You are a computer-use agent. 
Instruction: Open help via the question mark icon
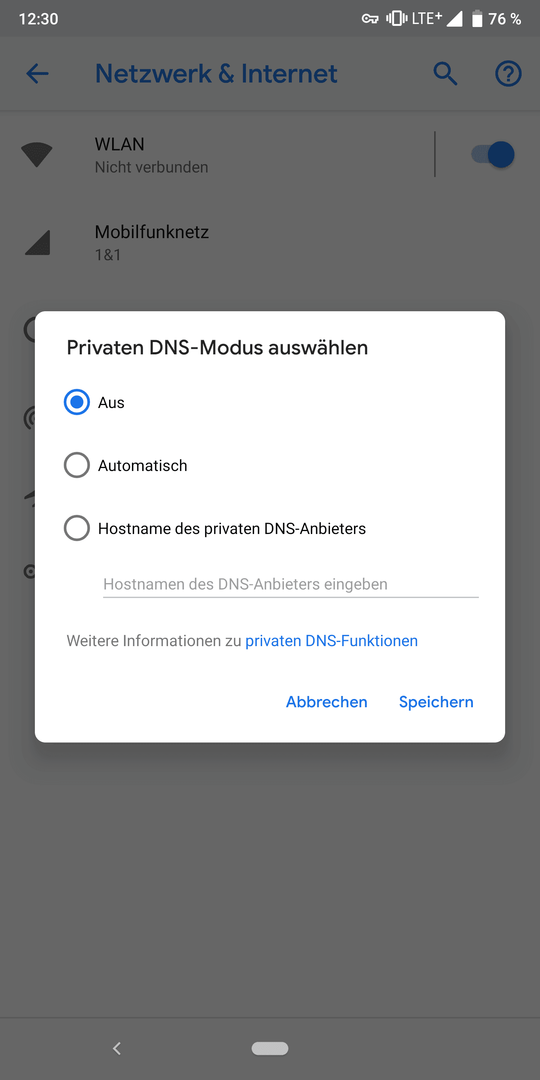[x=508, y=74]
